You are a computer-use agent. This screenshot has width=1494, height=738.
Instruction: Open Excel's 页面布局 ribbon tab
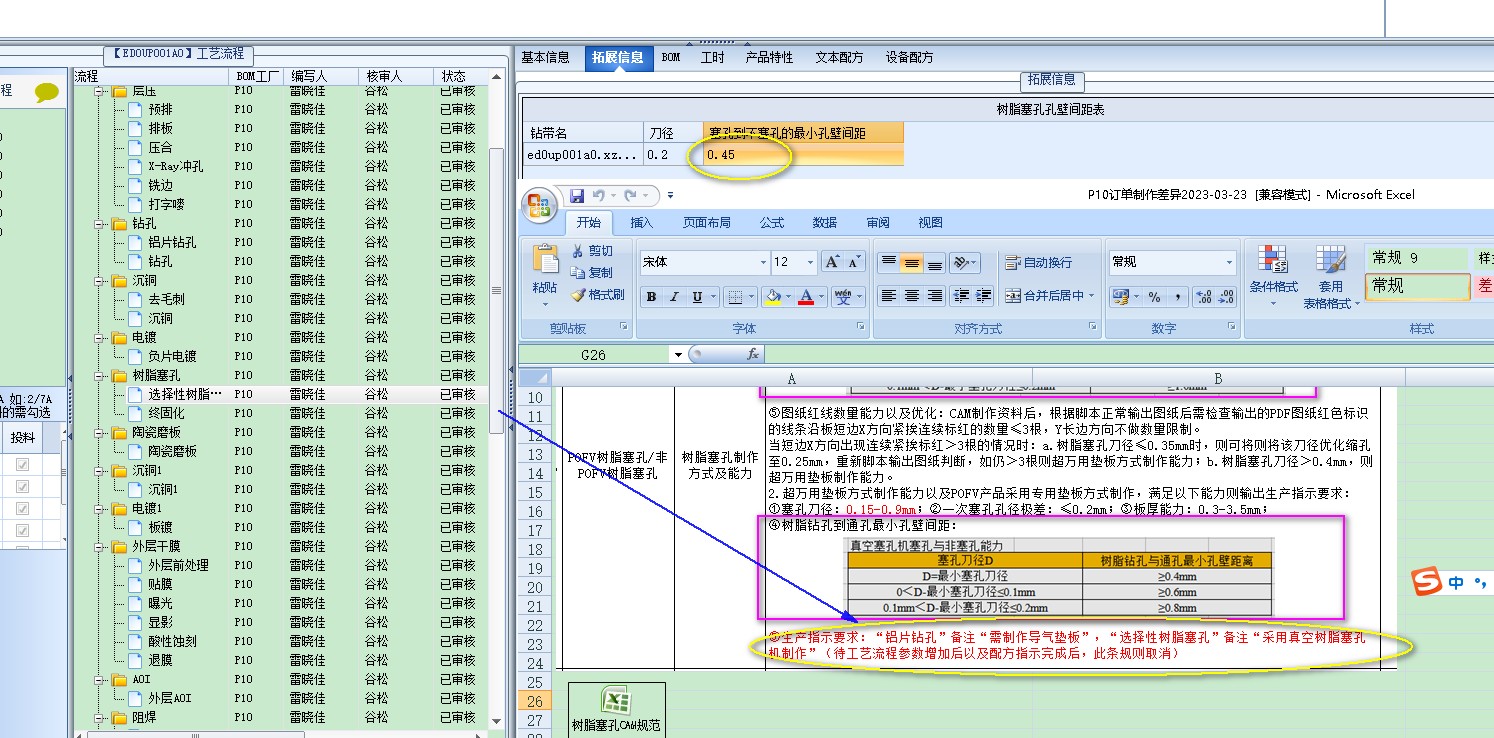(x=706, y=223)
